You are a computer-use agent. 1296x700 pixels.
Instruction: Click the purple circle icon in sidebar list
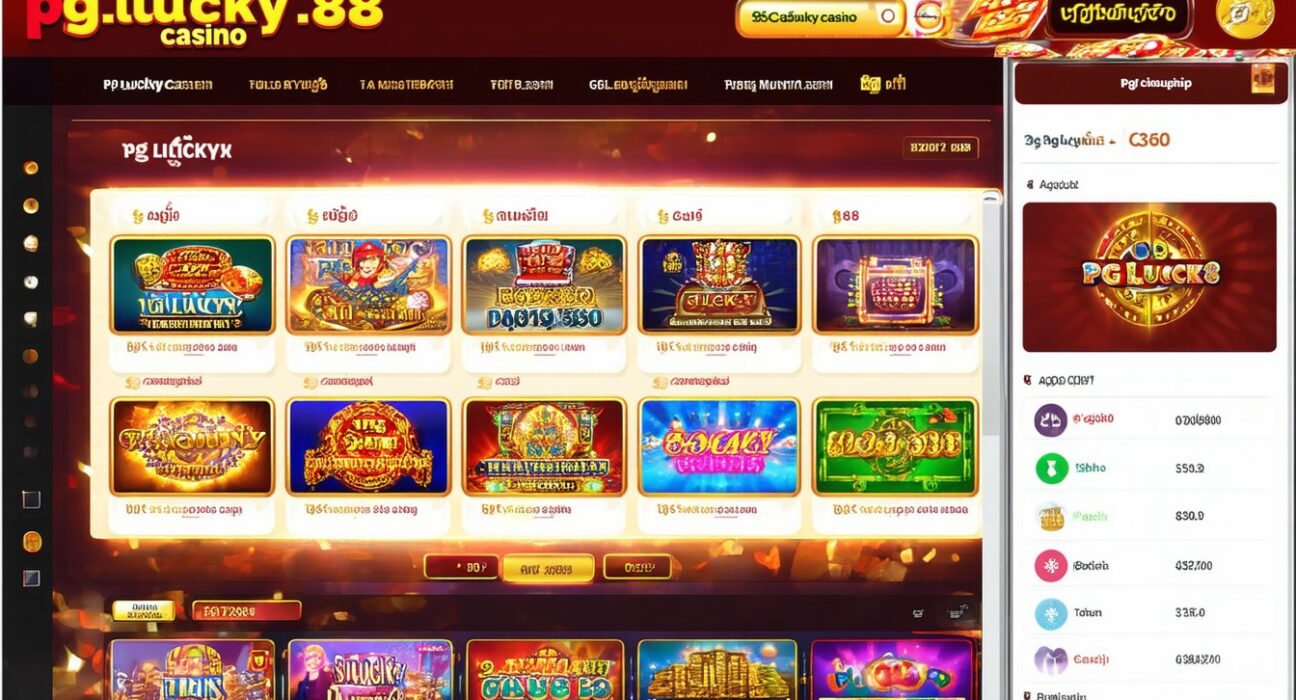(x=1051, y=420)
